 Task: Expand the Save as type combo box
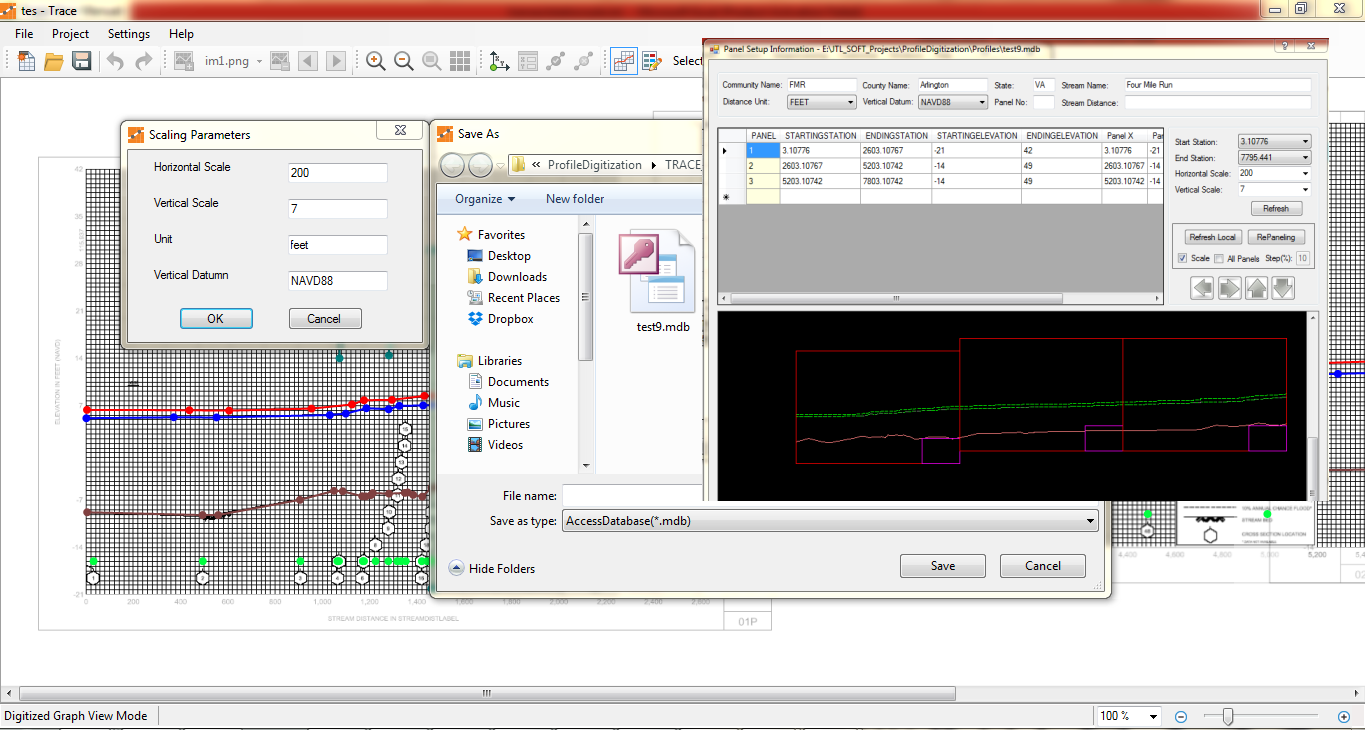[x=1089, y=521]
